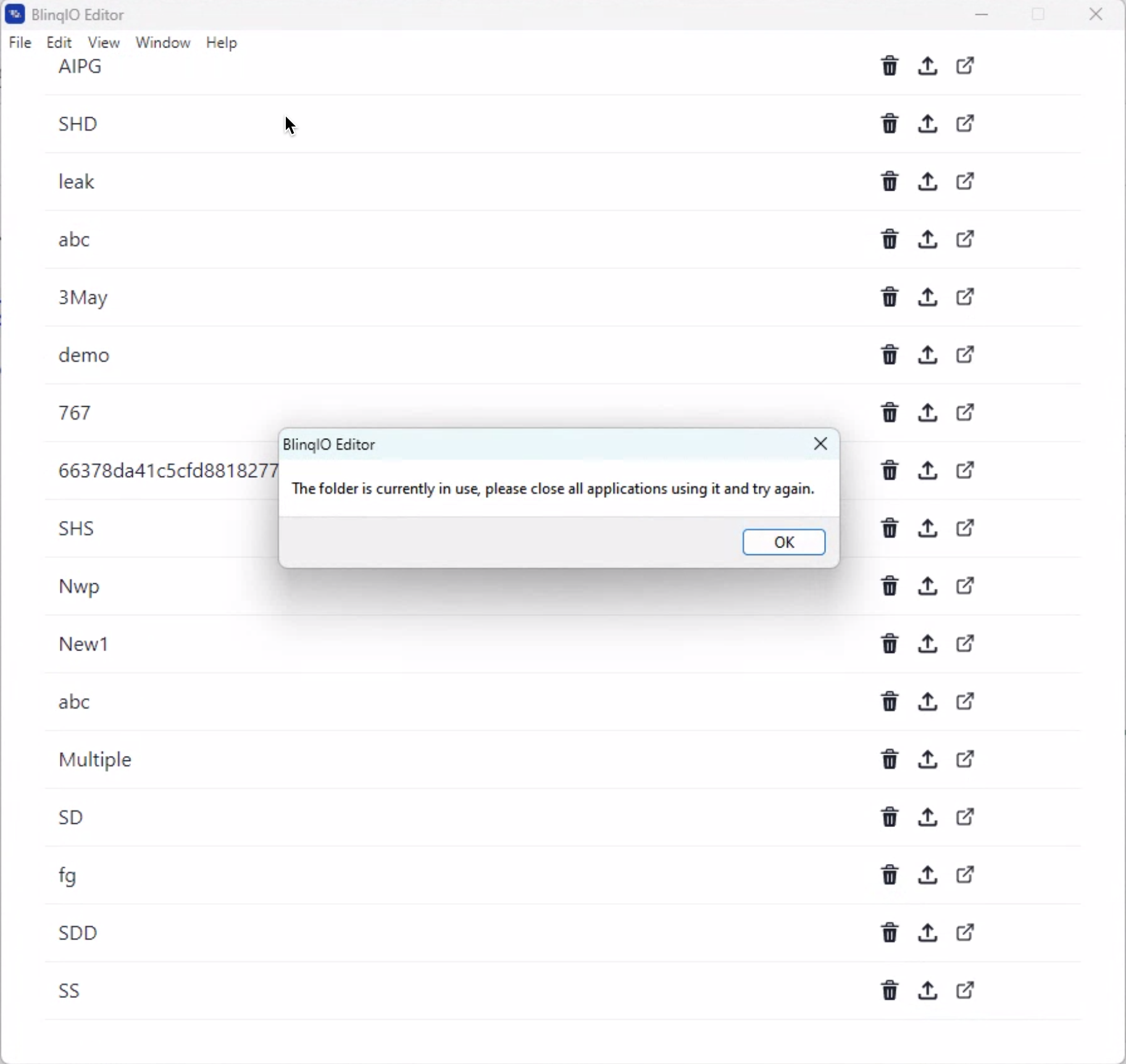Click the trash icon in SD row
1126x1064 pixels.
(x=890, y=818)
